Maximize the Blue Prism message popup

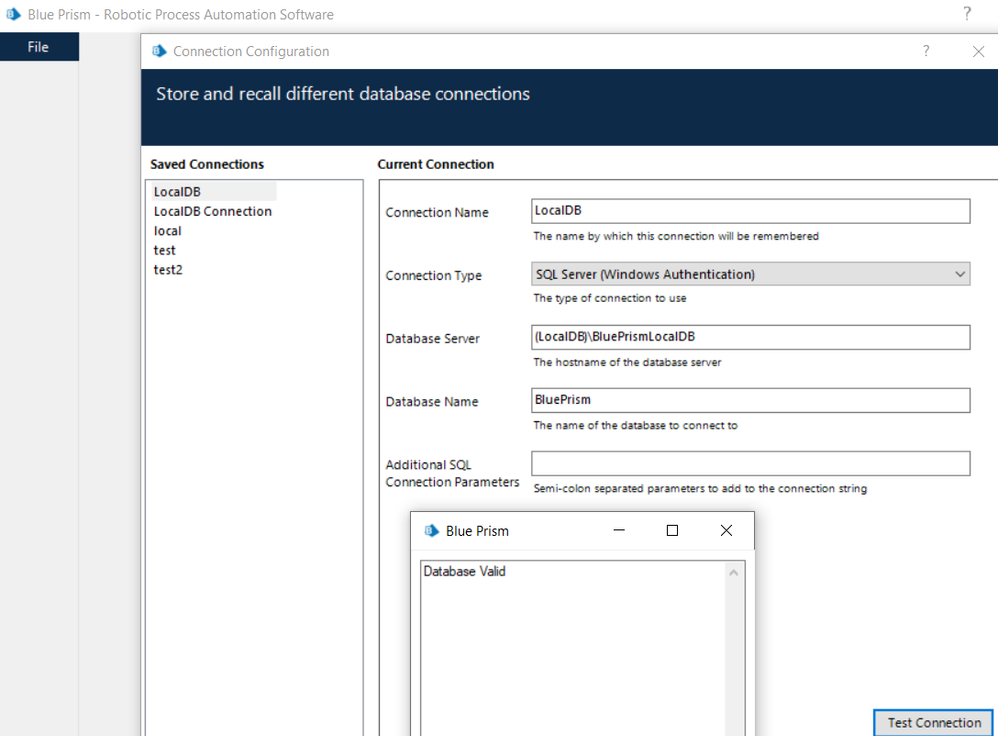tap(672, 531)
